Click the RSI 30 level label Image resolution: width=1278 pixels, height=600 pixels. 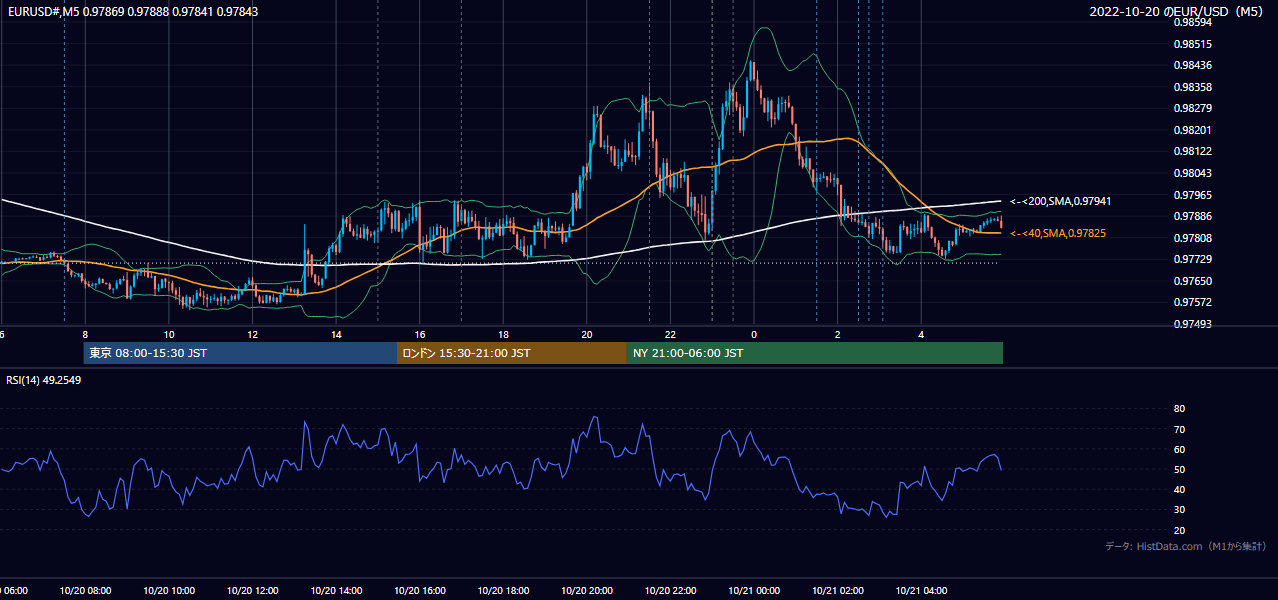click(1179, 509)
